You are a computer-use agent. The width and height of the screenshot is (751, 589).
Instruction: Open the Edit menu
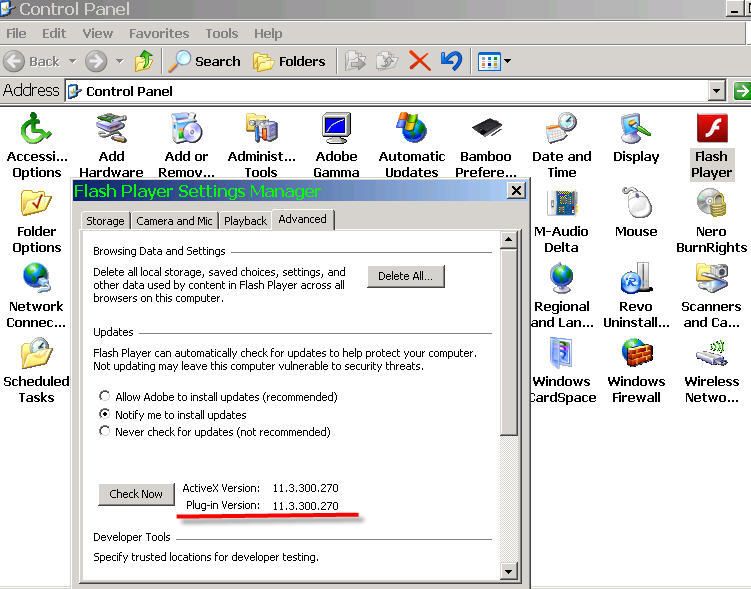coord(54,34)
